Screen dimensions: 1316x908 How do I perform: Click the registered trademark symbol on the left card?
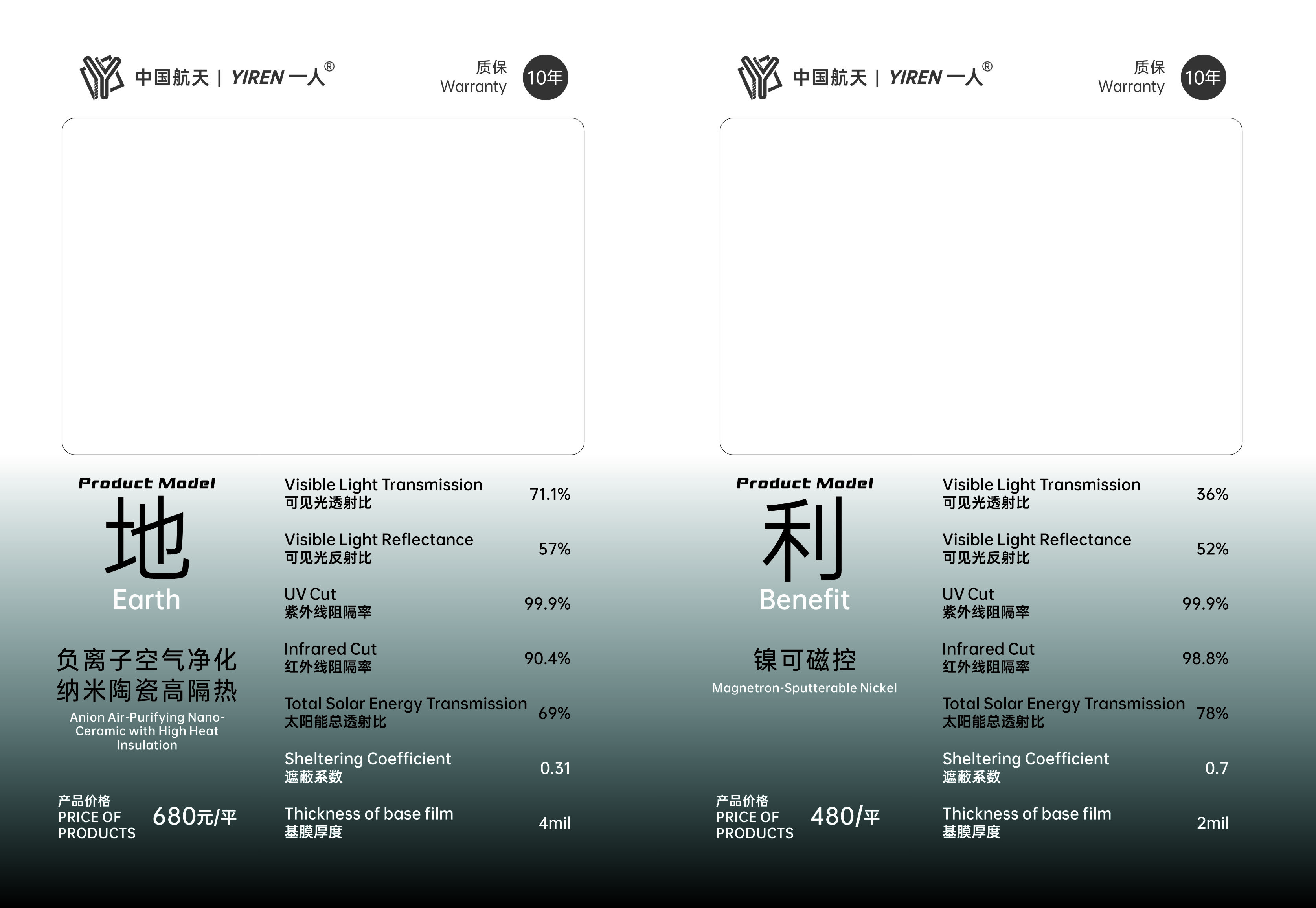[x=329, y=66]
